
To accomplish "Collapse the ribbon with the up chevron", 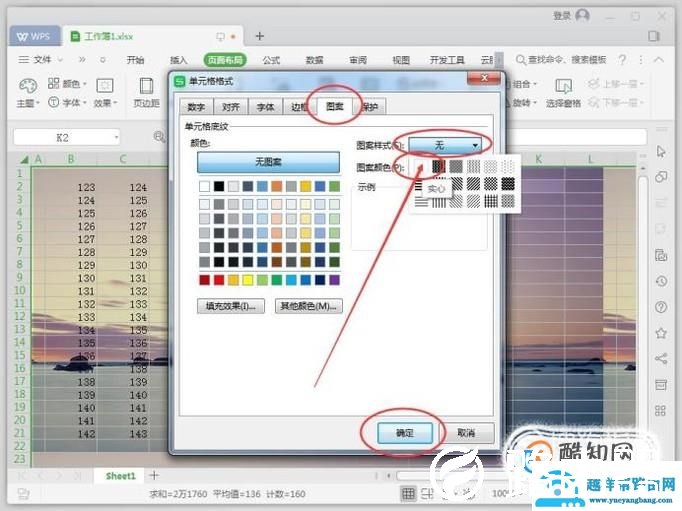I will tap(659, 60).
